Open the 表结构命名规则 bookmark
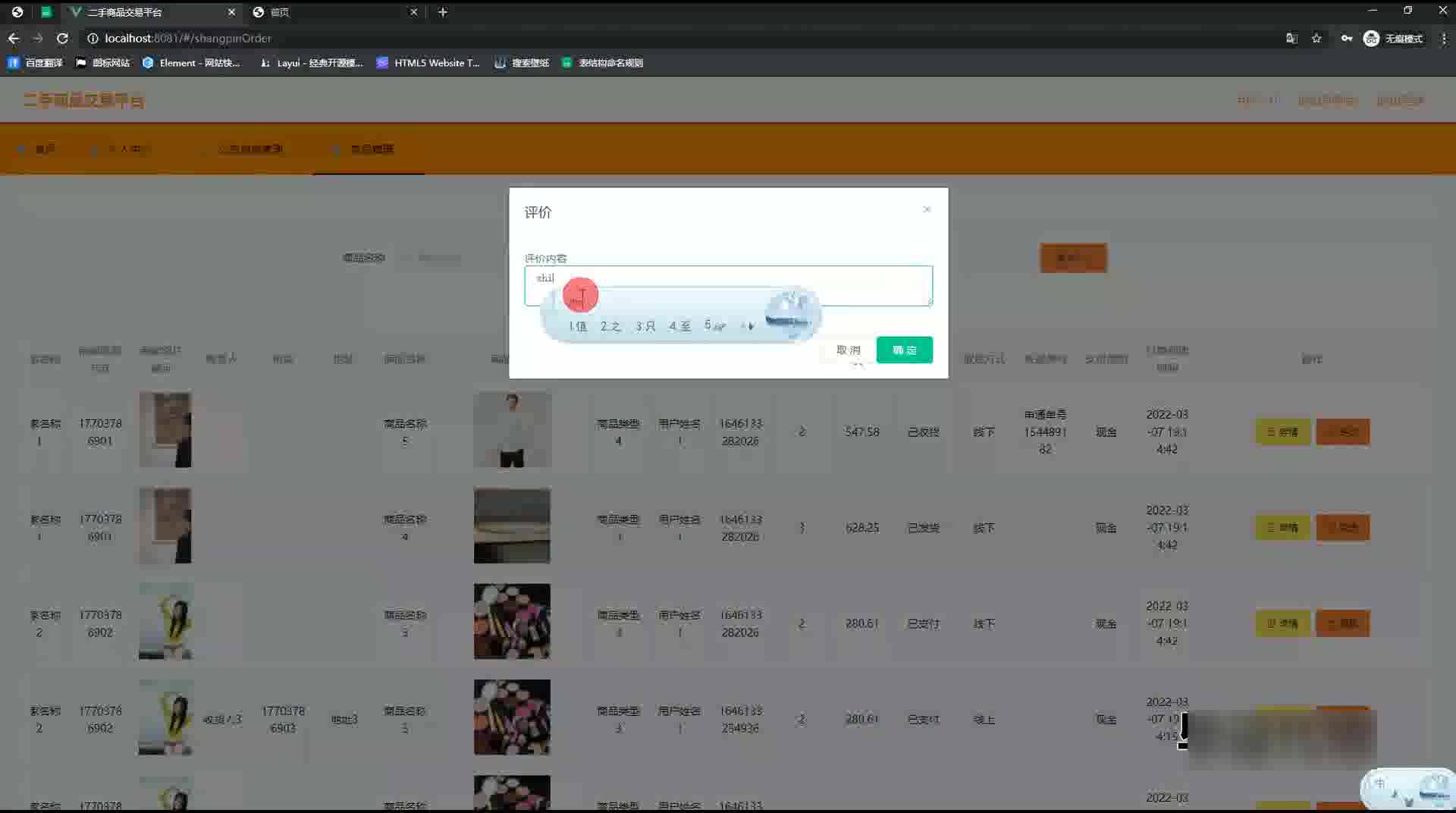 tap(603, 63)
